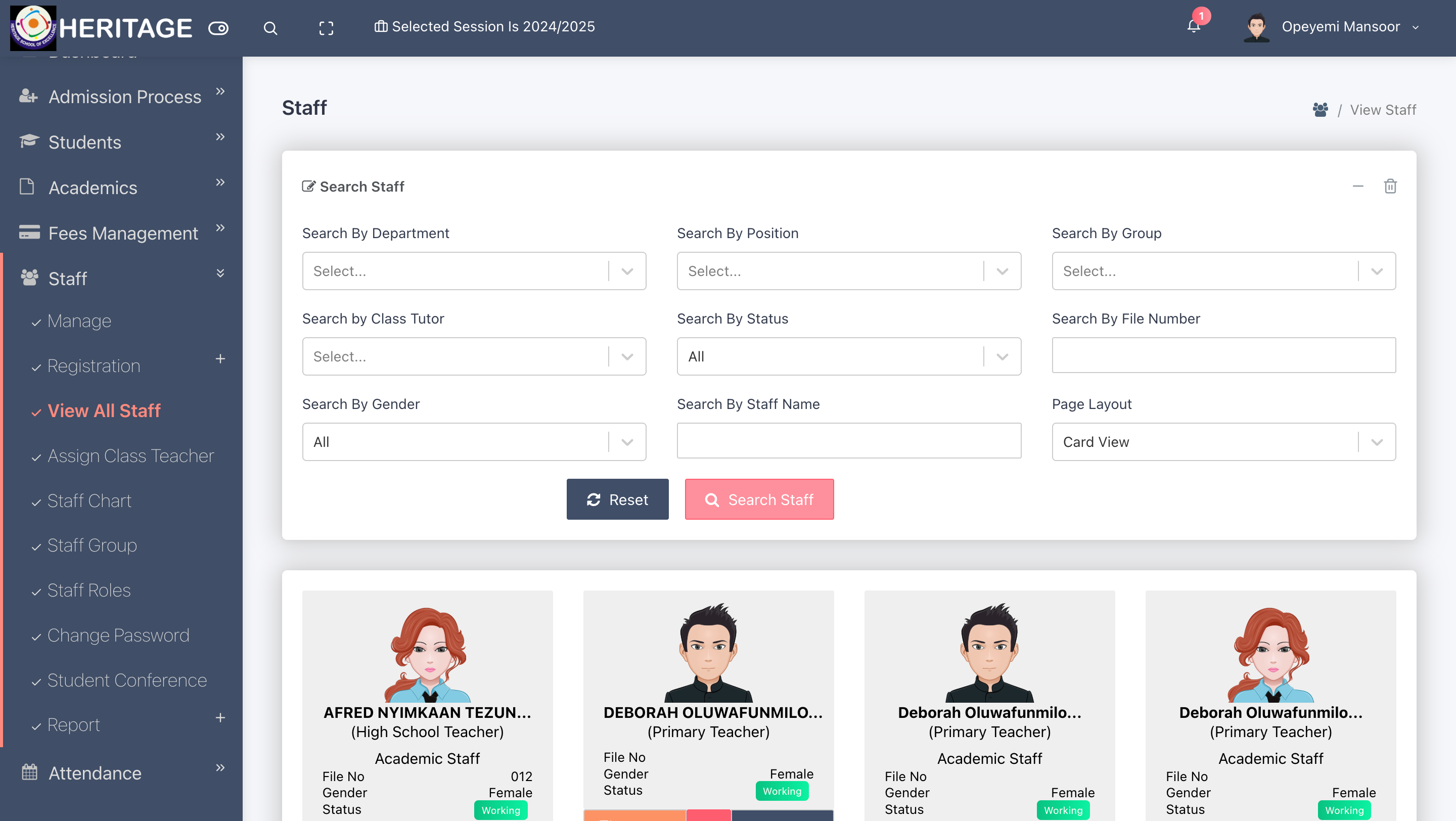The width and height of the screenshot is (1456, 821).
Task: Open the header search icon
Action: pyautogui.click(x=271, y=28)
